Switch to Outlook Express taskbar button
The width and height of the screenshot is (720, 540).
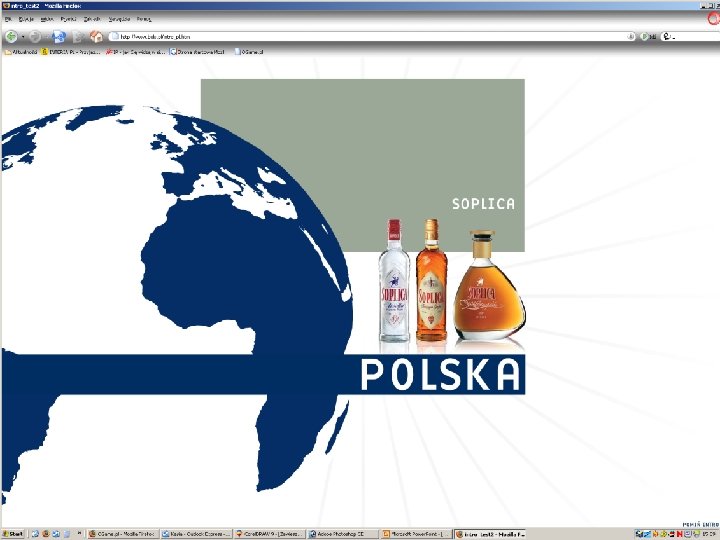197,534
